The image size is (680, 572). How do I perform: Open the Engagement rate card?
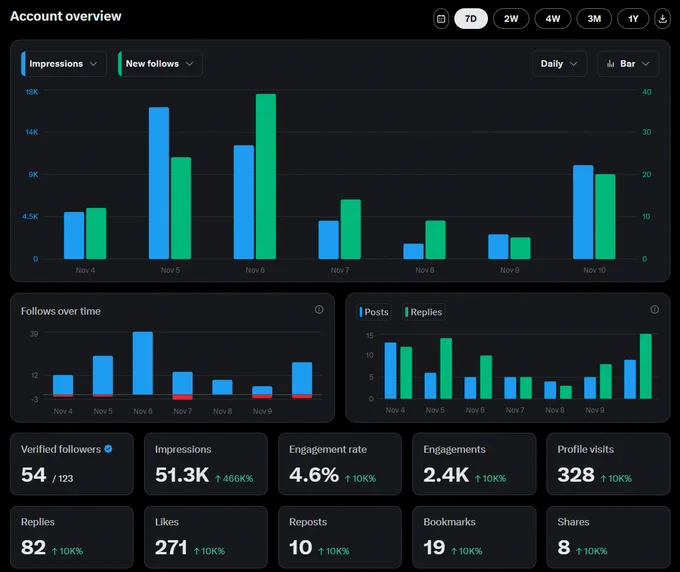340,464
